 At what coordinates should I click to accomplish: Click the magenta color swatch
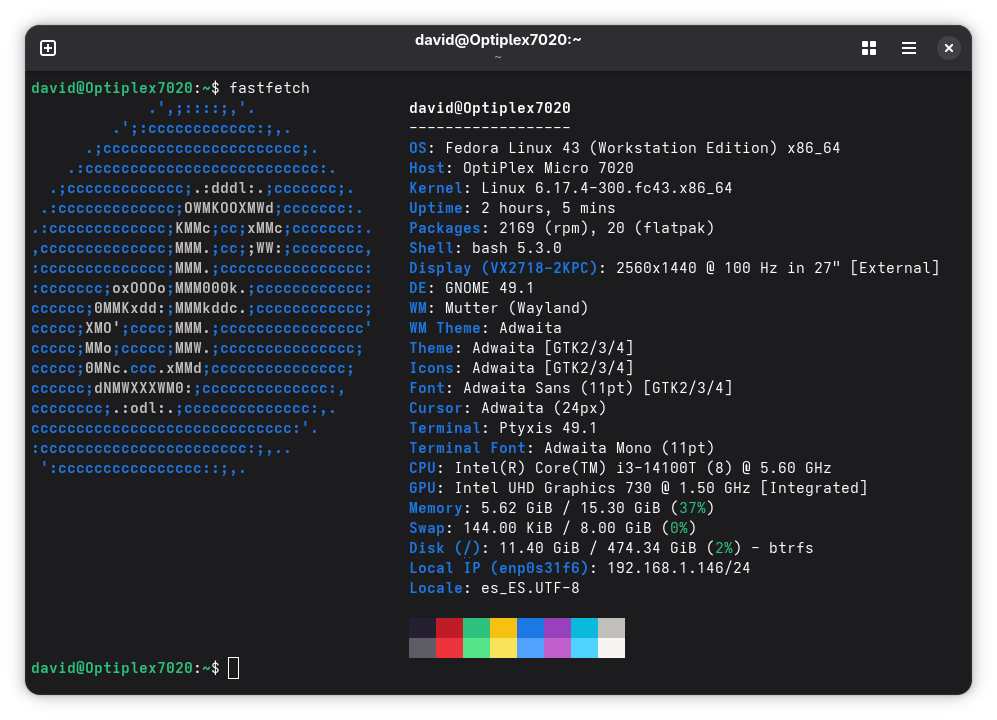556,637
